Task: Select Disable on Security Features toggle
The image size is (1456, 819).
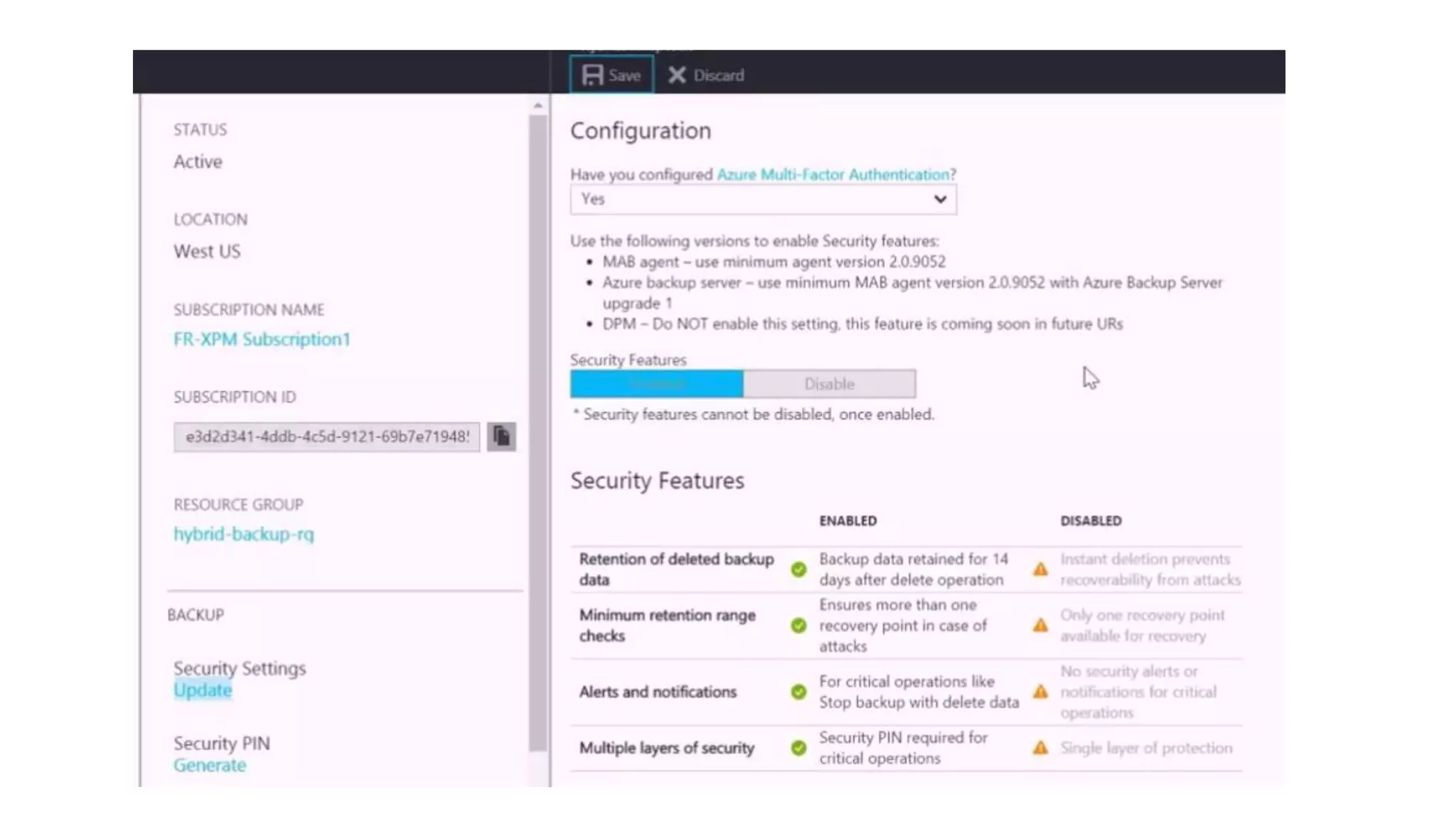Action: pyautogui.click(x=829, y=384)
